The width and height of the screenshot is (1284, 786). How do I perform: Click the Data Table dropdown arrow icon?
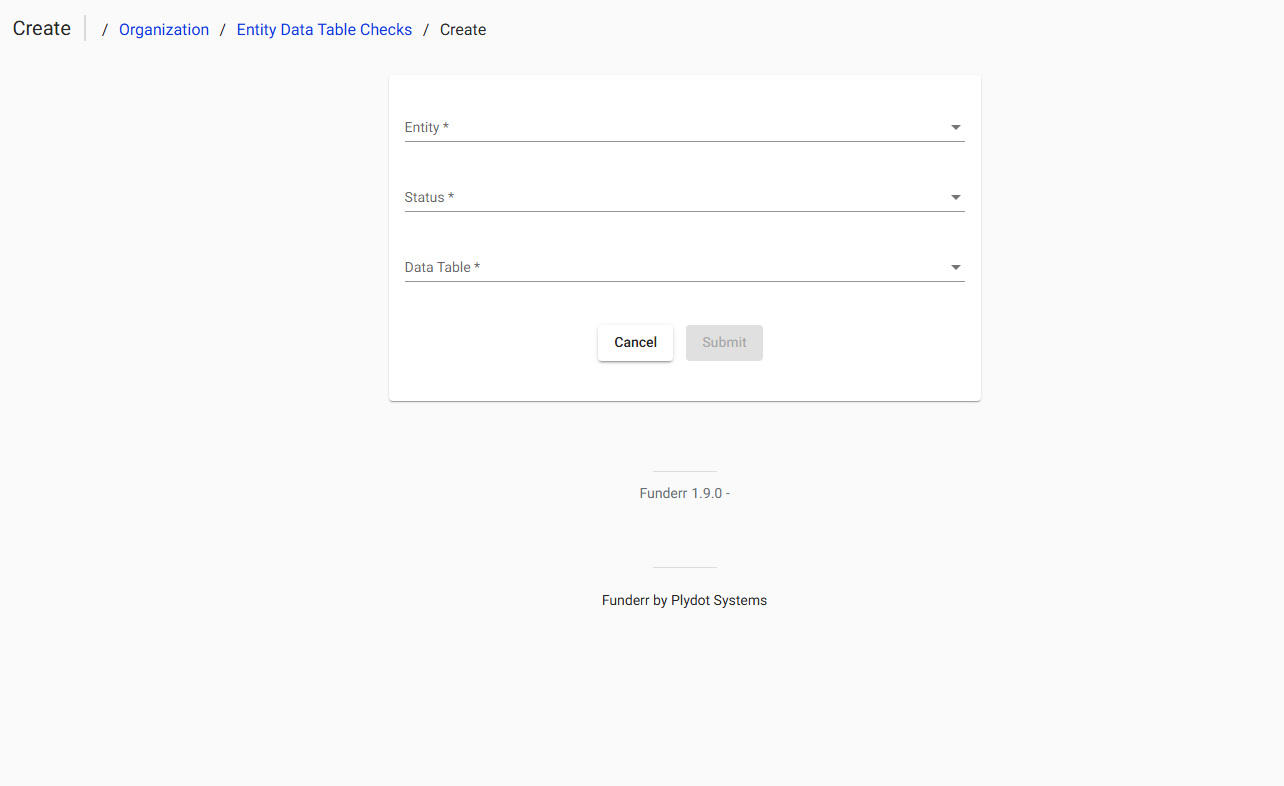[955, 267]
